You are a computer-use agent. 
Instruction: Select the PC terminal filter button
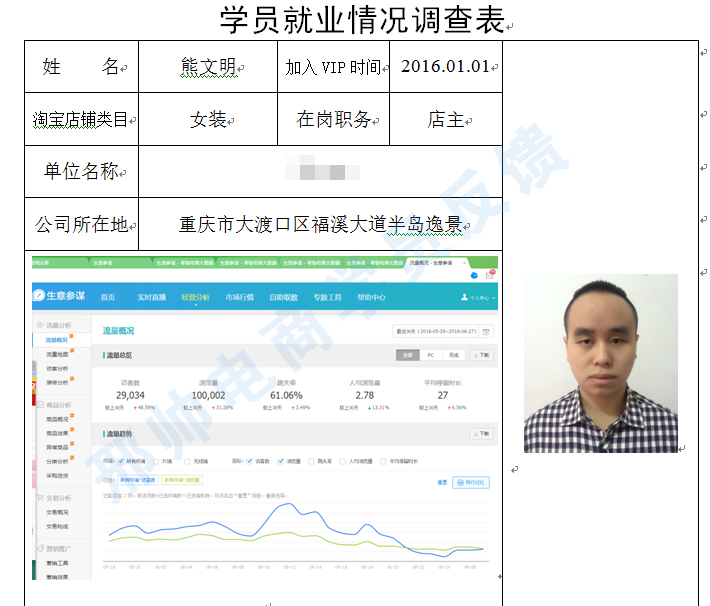[x=430, y=355]
